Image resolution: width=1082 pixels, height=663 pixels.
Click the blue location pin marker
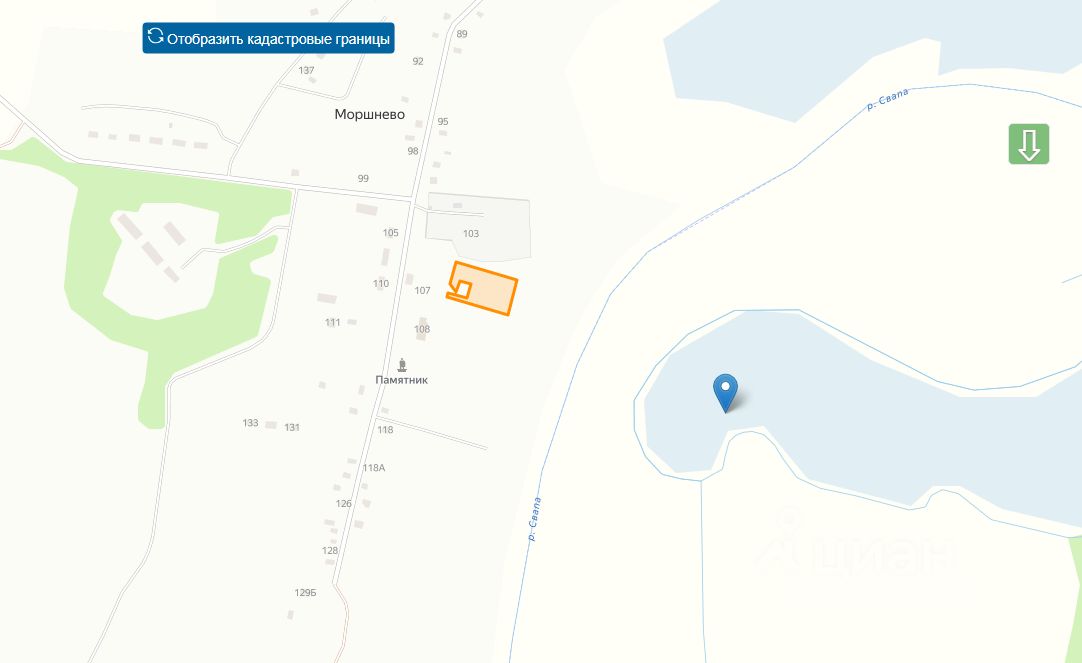[725, 393]
